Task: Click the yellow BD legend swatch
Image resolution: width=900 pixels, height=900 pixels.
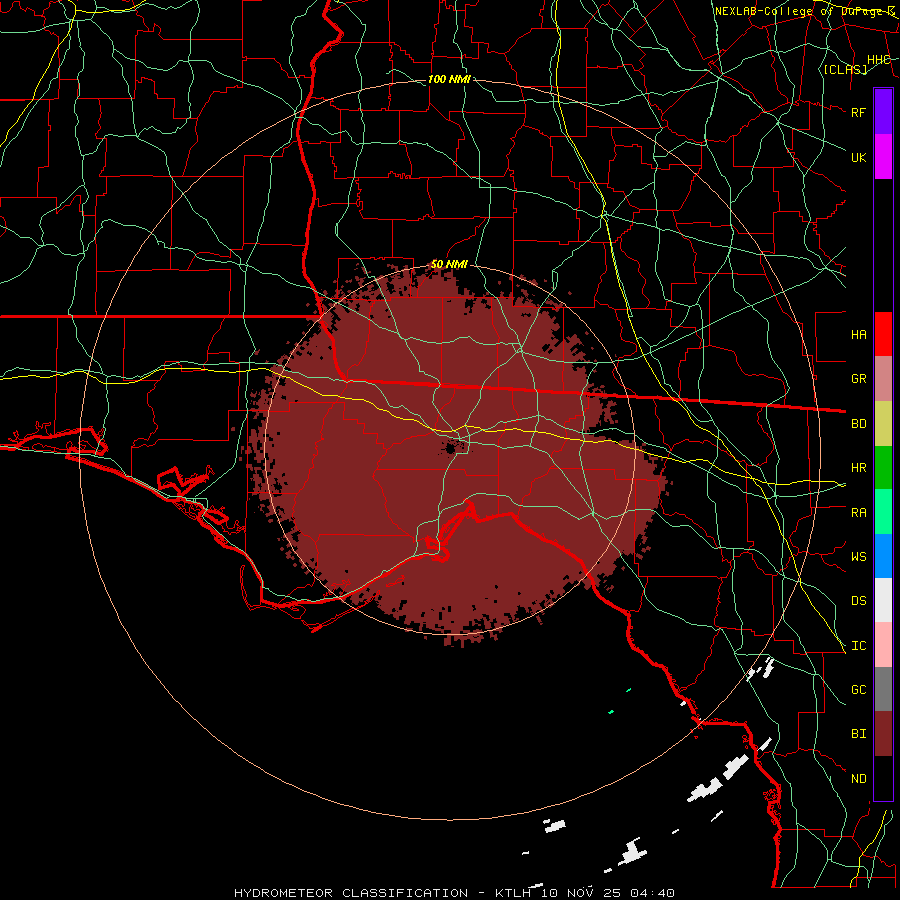Action: click(x=883, y=423)
